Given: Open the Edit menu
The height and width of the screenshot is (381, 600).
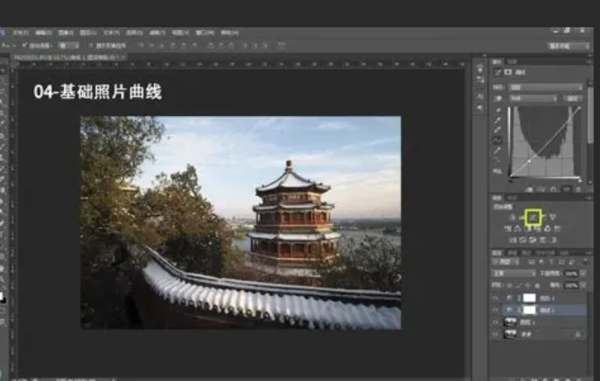Looking at the screenshot, I should [43, 33].
